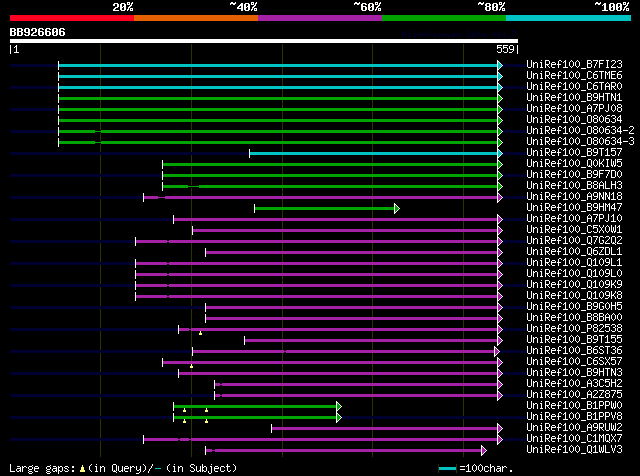Open the UniRef100_C5X0W1 entry
This screenshot has width=640, height=476.
click(x=574, y=230)
